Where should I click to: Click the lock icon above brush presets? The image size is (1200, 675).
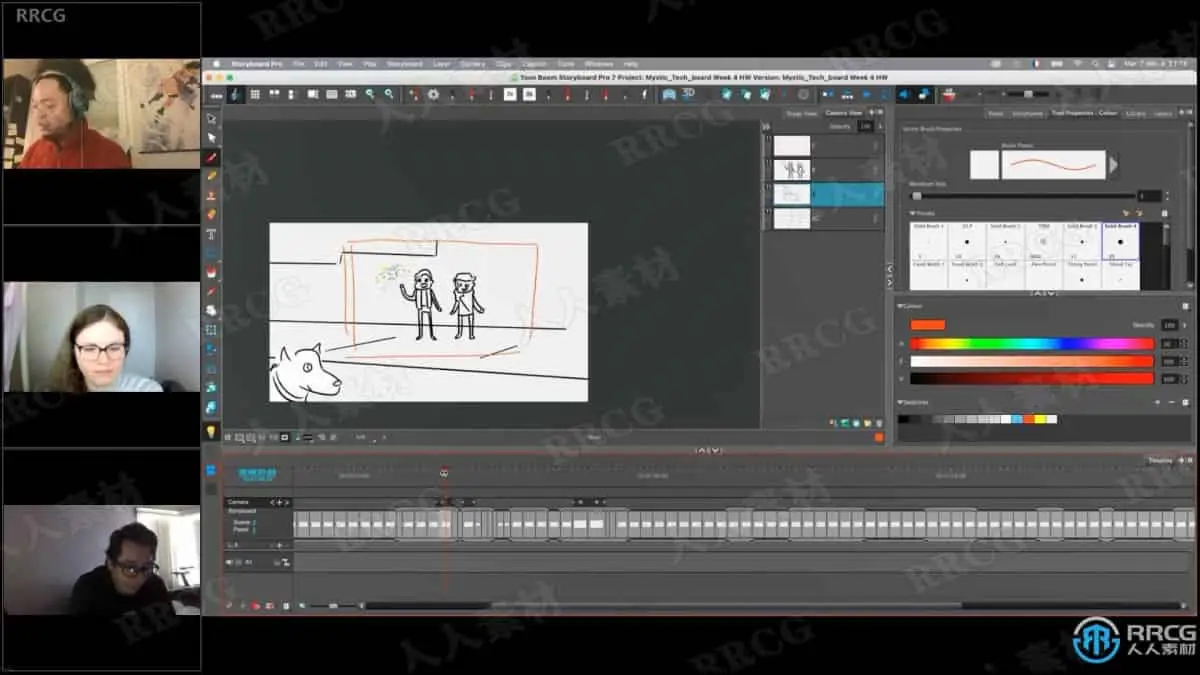click(1164, 213)
